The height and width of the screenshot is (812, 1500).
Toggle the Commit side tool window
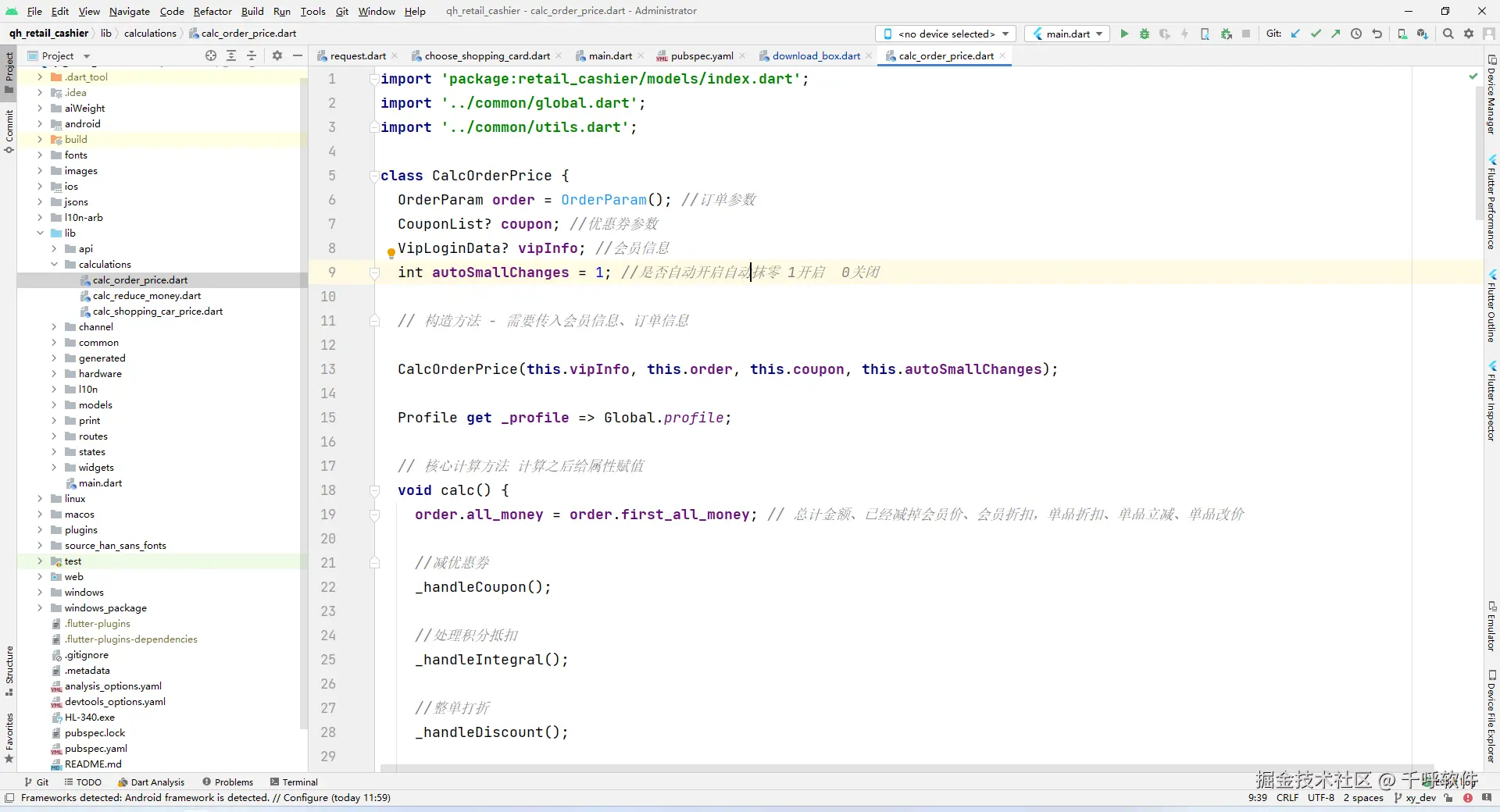9,131
